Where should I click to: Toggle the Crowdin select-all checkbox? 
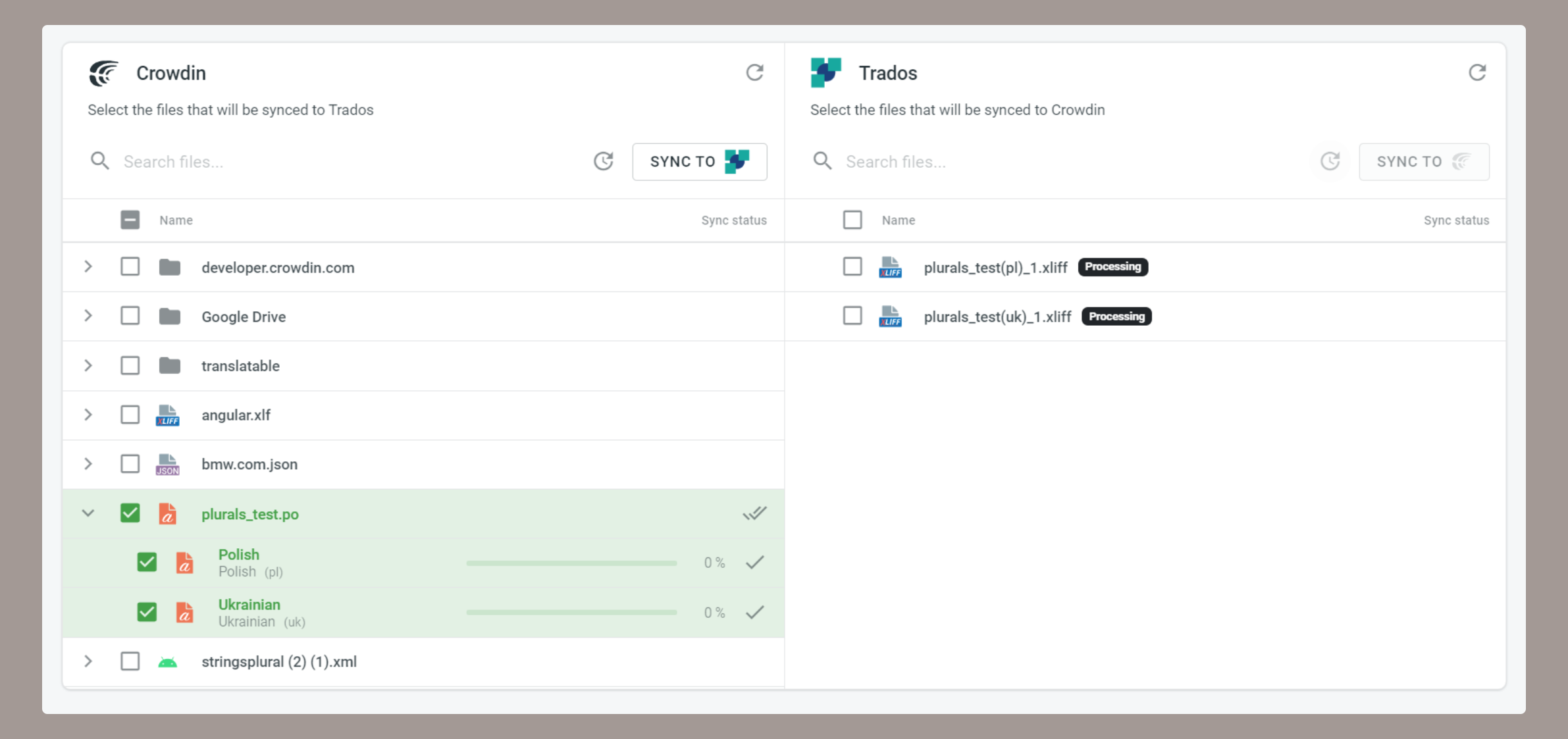(130, 220)
